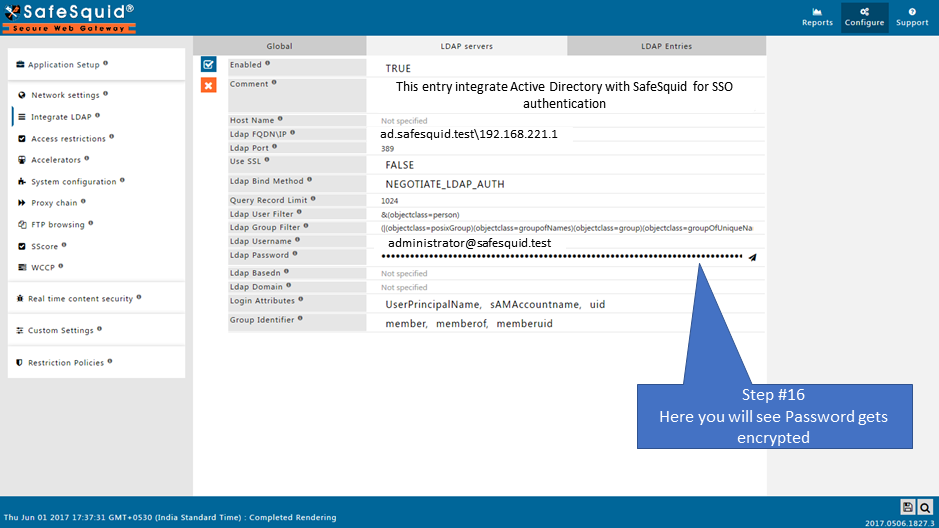Screen dimensions: 939x528
Task: Open Accelerators in the sidebar
Action: pyautogui.click(x=56, y=160)
